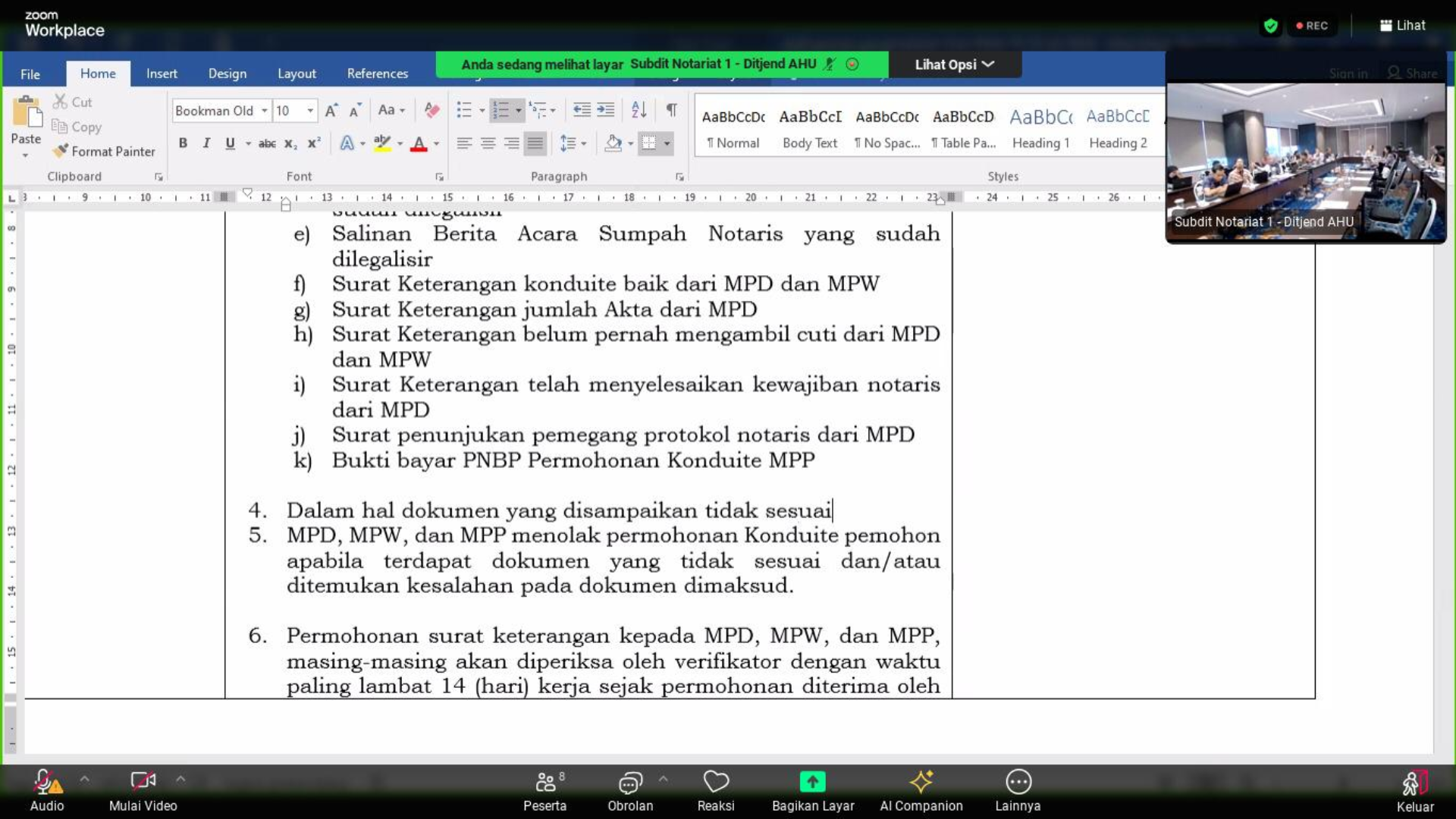Switch to the Insert tab
The width and height of the screenshot is (1456, 819).
[x=162, y=74]
